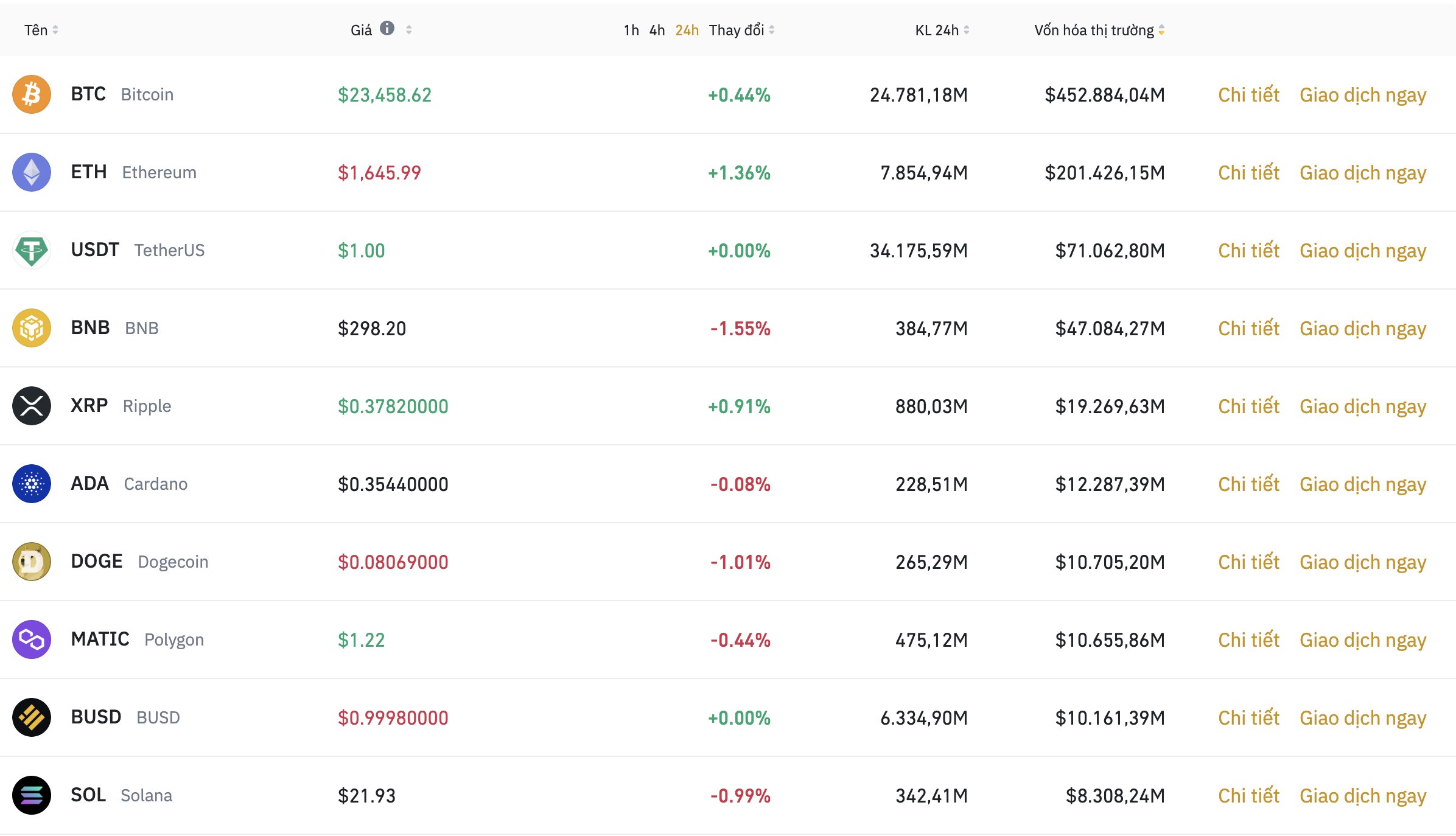
Task: Click the BUSD black-yellow coin icon
Action: pos(32,717)
